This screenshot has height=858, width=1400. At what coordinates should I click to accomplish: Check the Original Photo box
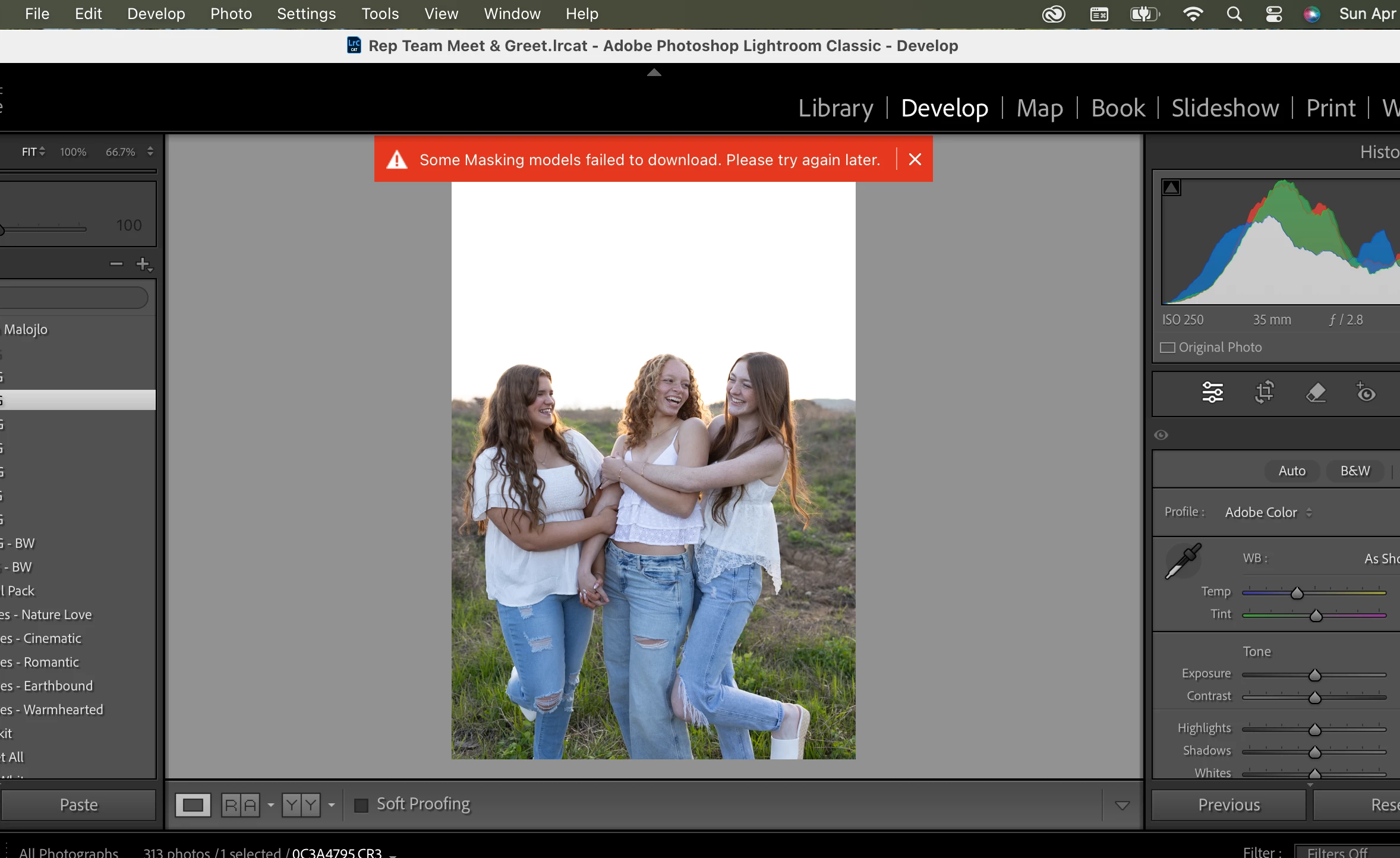[x=1168, y=348]
